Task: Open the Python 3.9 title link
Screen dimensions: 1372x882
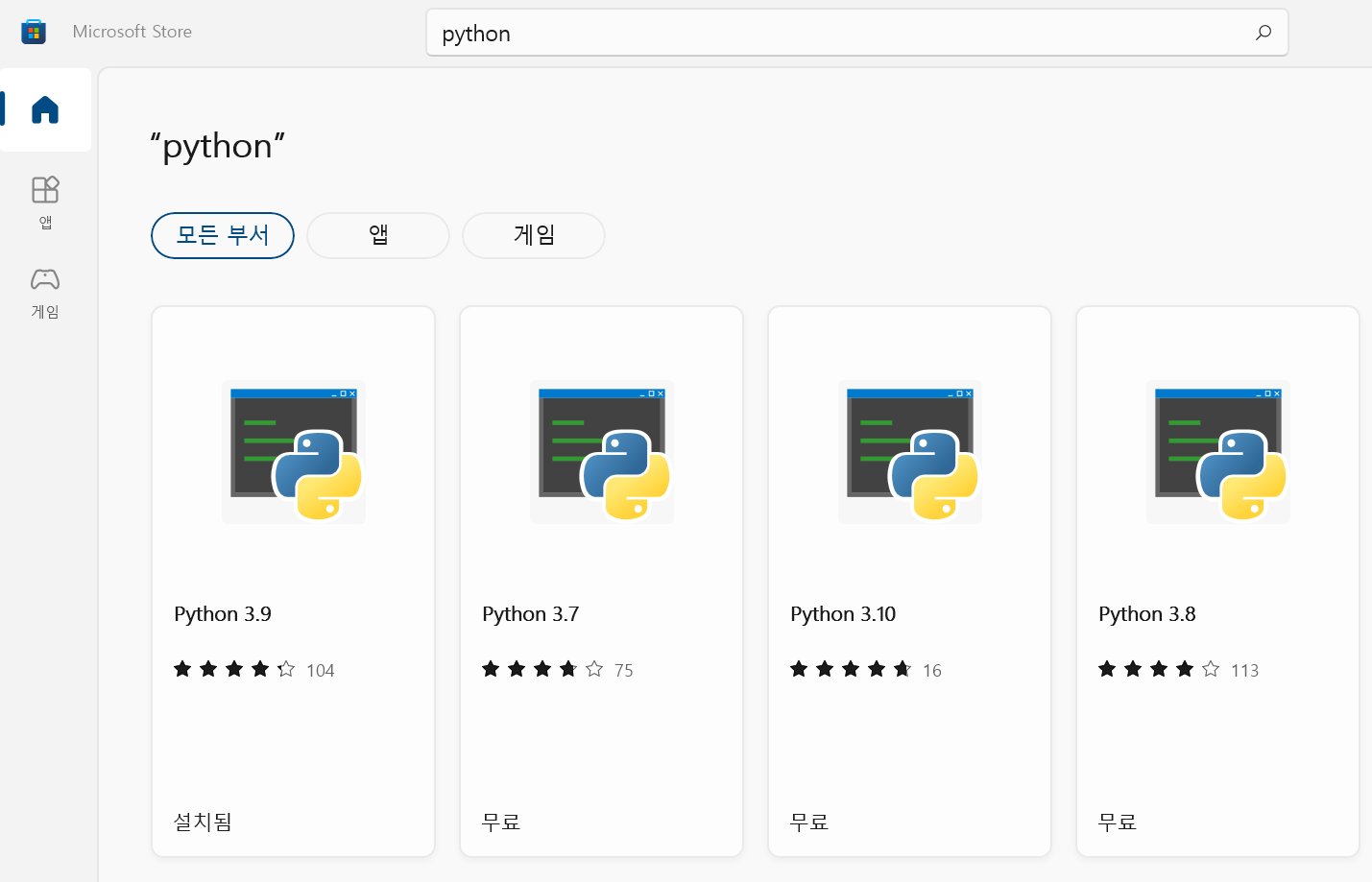Action: pos(223,614)
